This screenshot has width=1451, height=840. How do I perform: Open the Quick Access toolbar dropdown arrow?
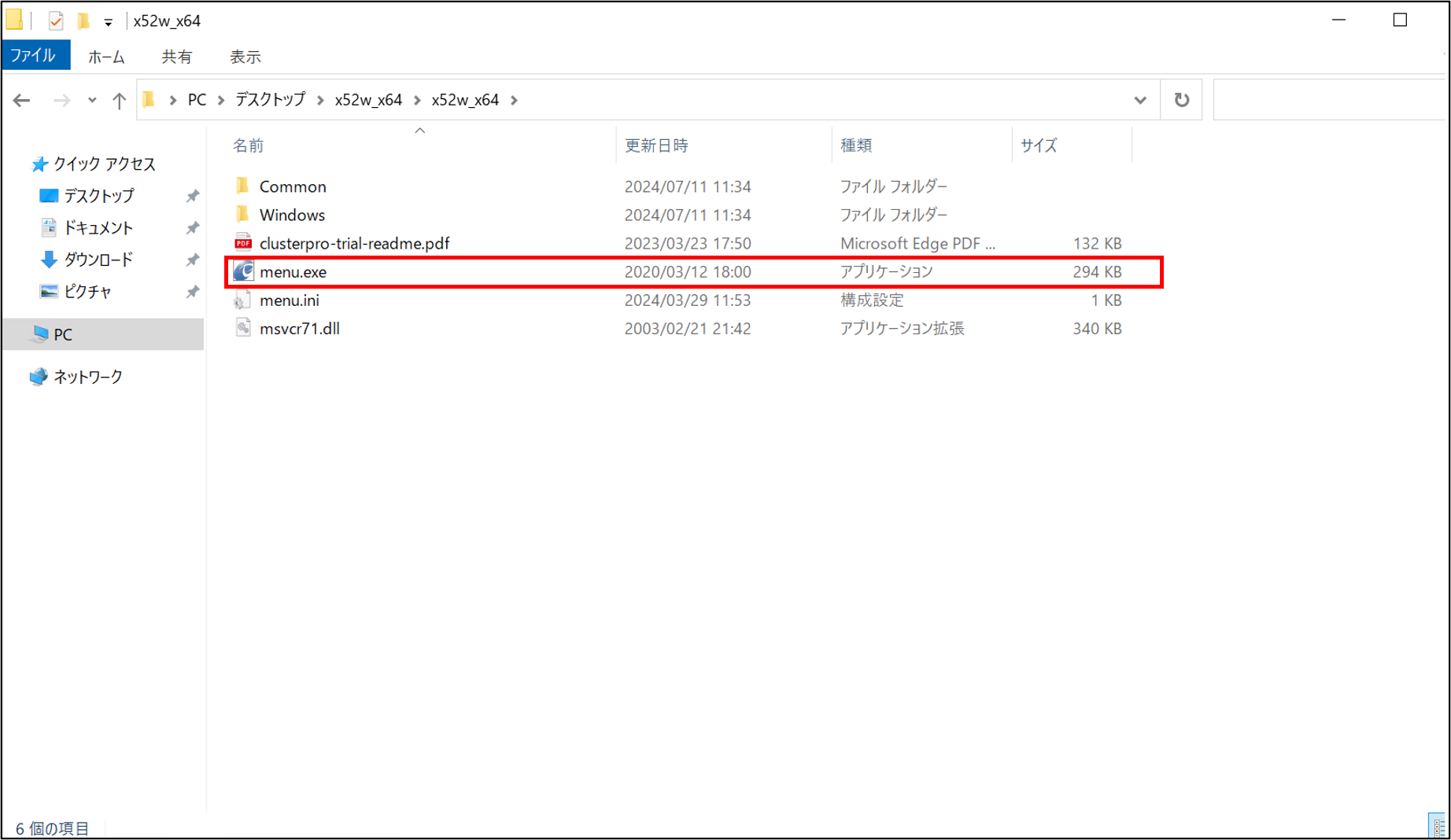[108, 22]
